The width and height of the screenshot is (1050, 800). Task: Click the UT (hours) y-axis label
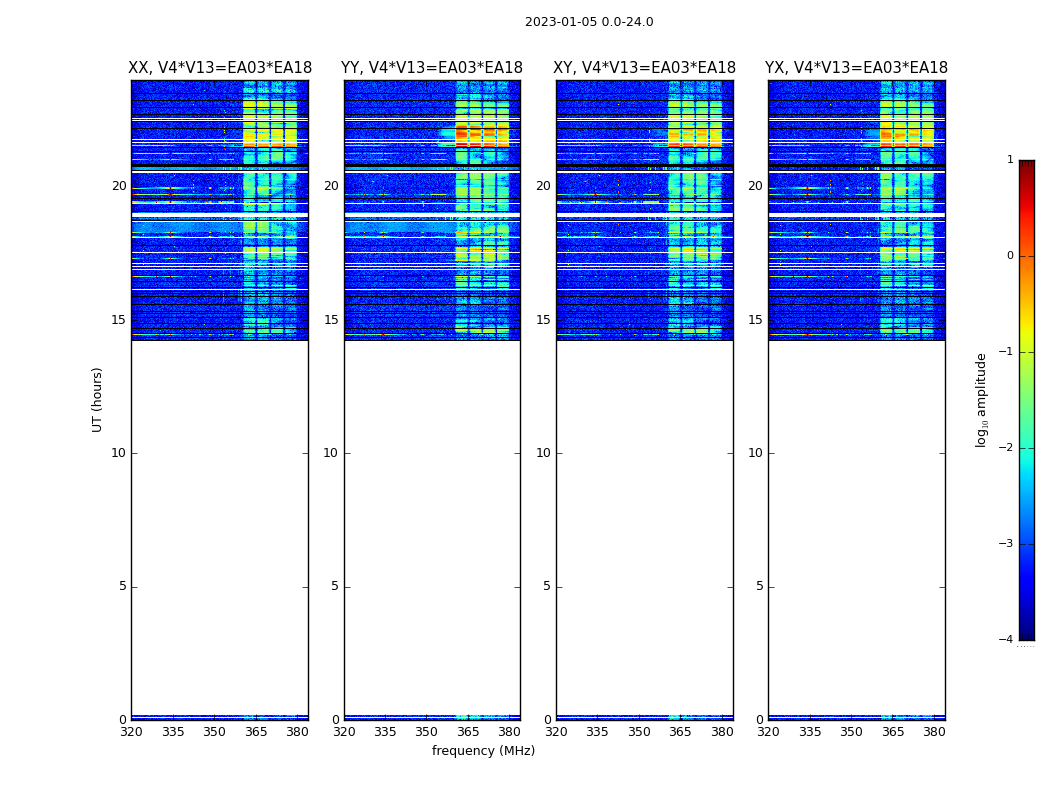tap(97, 400)
